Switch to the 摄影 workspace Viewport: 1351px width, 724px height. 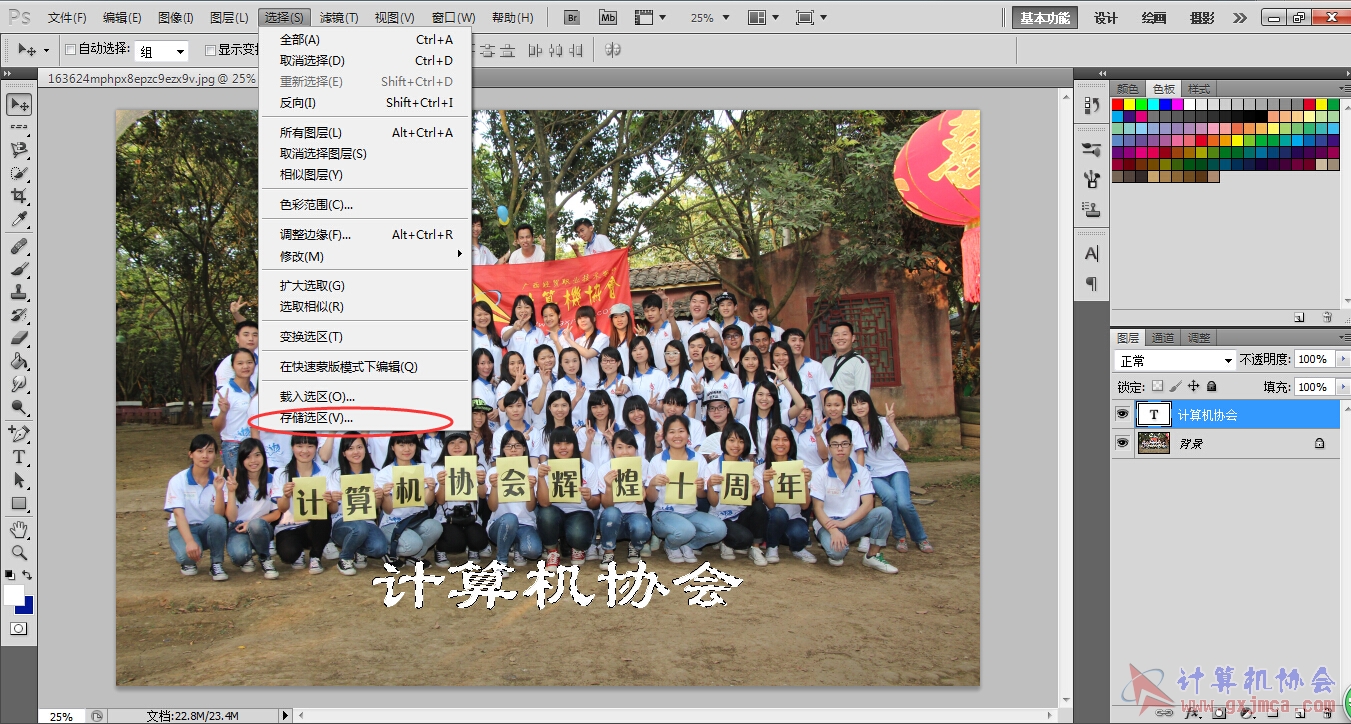point(1202,18)
